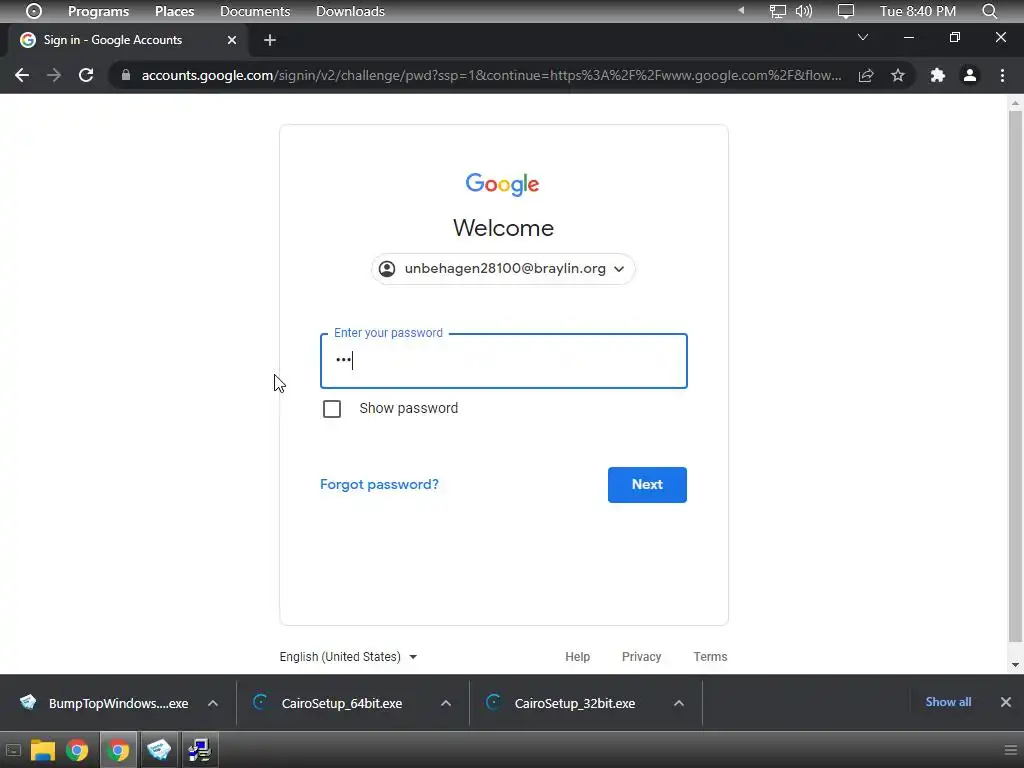1024x768 pixels.
Task: Expand options for CairoSetup_64bit.exe download
Action: [446, 703]
